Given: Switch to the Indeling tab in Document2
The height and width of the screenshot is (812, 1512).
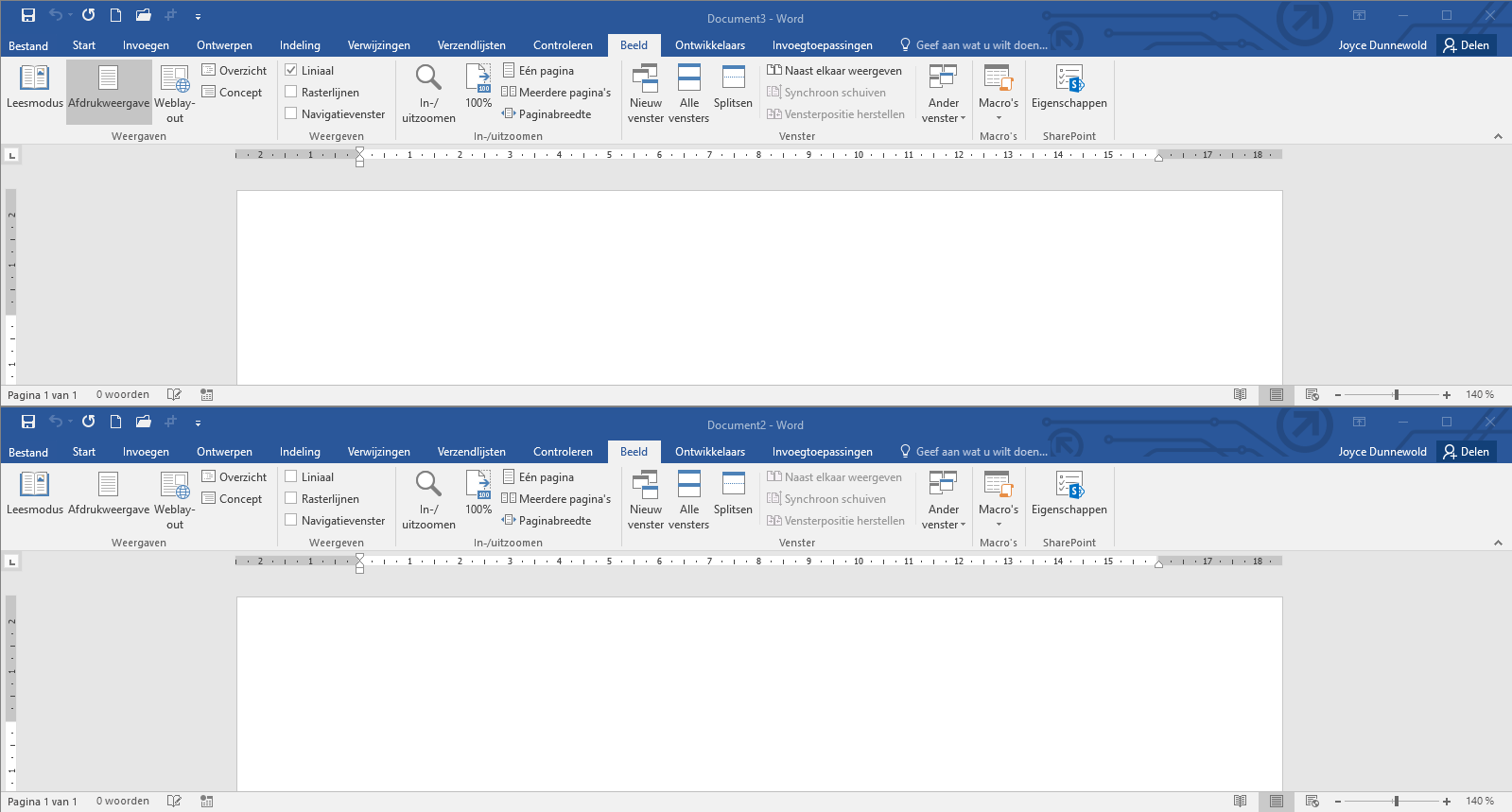Looking at the screenshot, I should click(300, 452).
